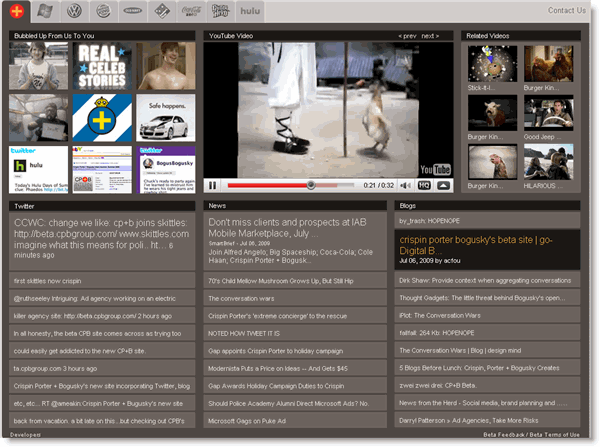Open the Guitar Hero logo tab

[220, 11]
